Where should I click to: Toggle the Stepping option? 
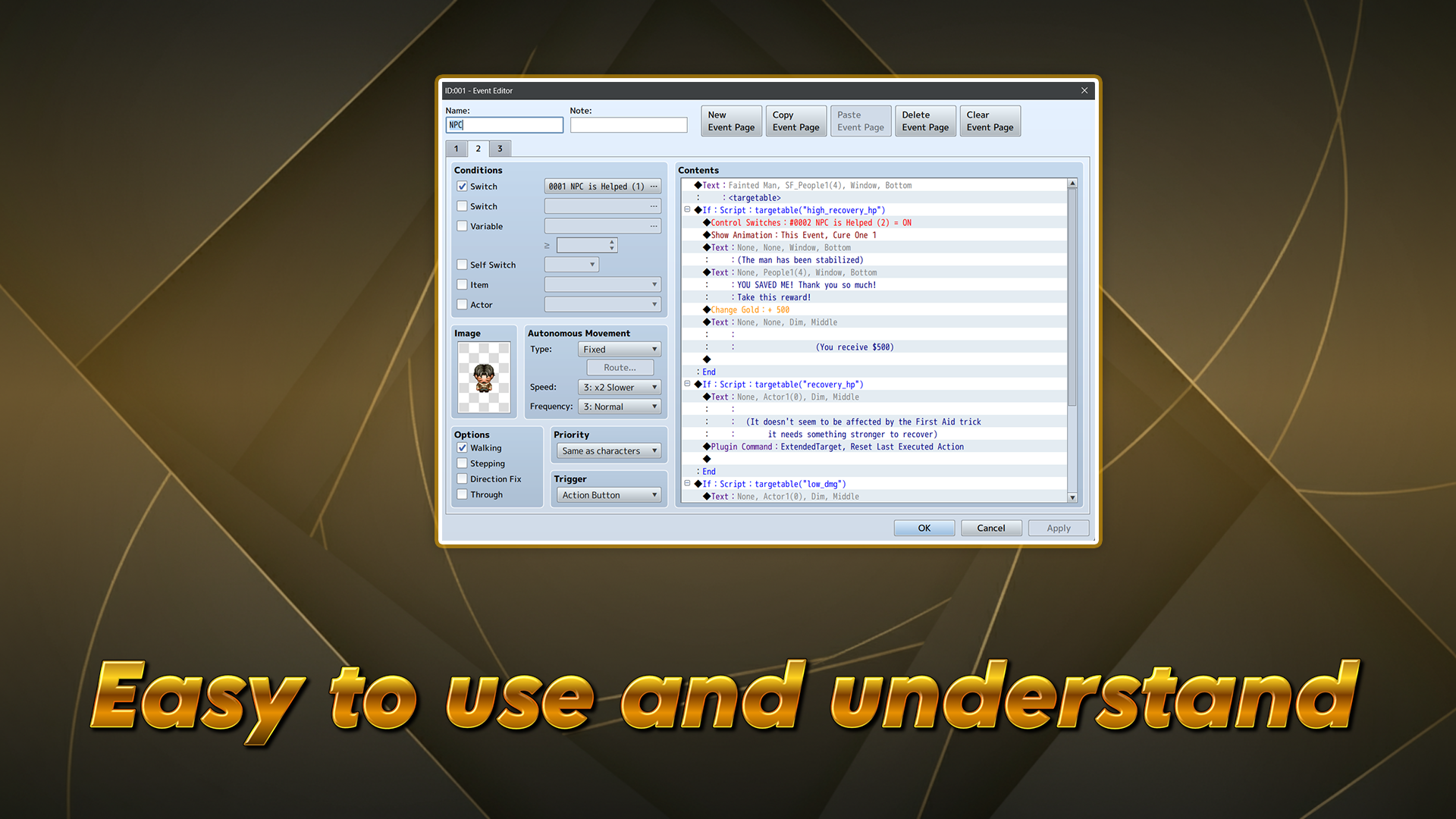pos(462,463)
